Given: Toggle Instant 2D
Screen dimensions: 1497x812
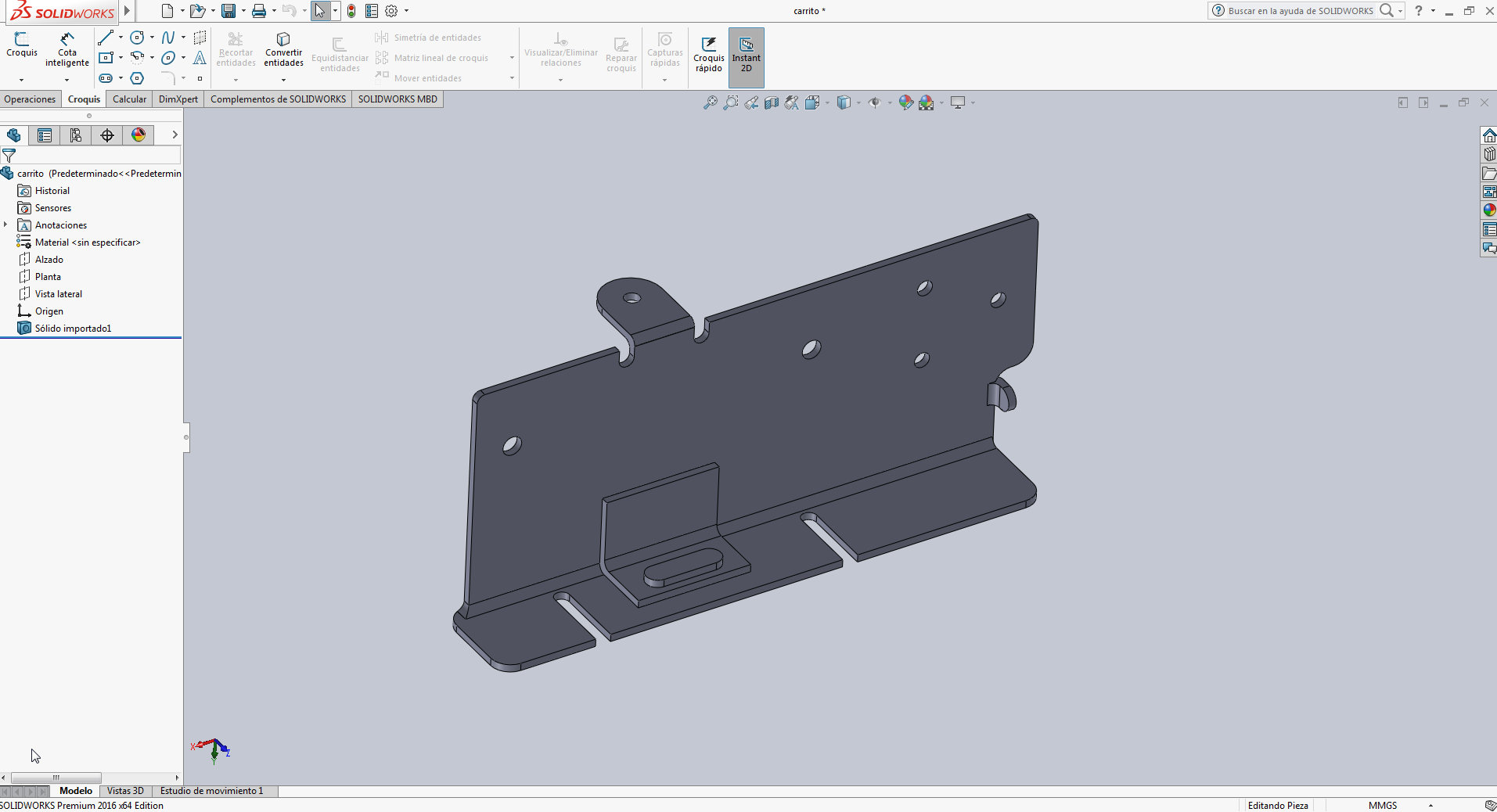Looking at the screenshot, I should click(x=747, y=57).
